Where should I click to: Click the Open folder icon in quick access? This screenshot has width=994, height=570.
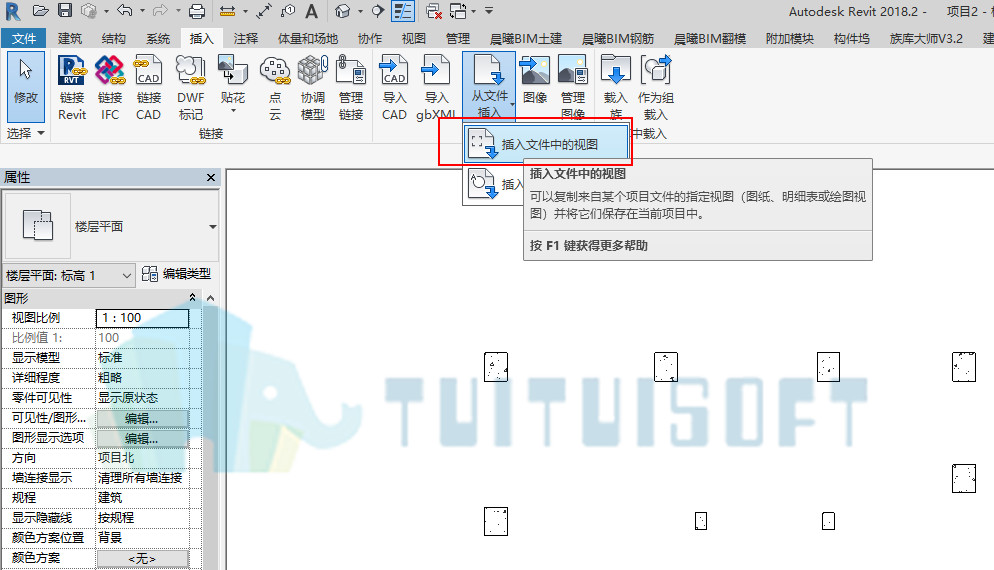point(41,11)
